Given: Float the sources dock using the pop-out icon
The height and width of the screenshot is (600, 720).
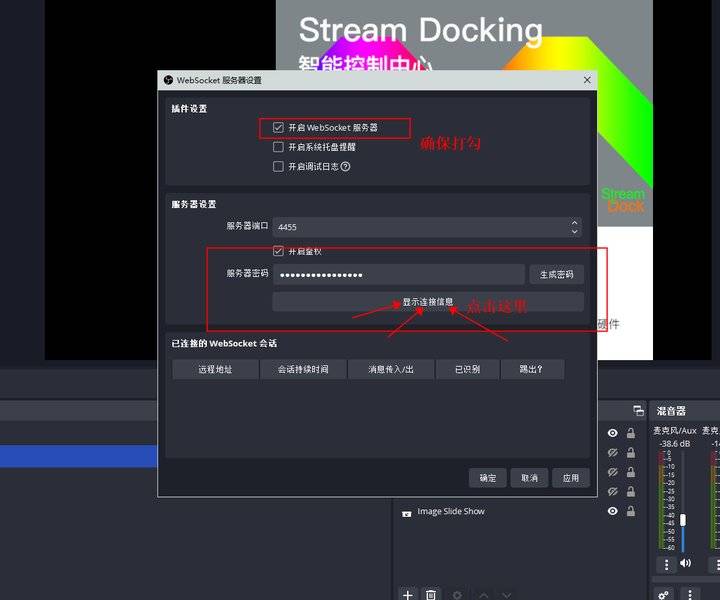Looking at the screenshot, I should click(639, 410).
